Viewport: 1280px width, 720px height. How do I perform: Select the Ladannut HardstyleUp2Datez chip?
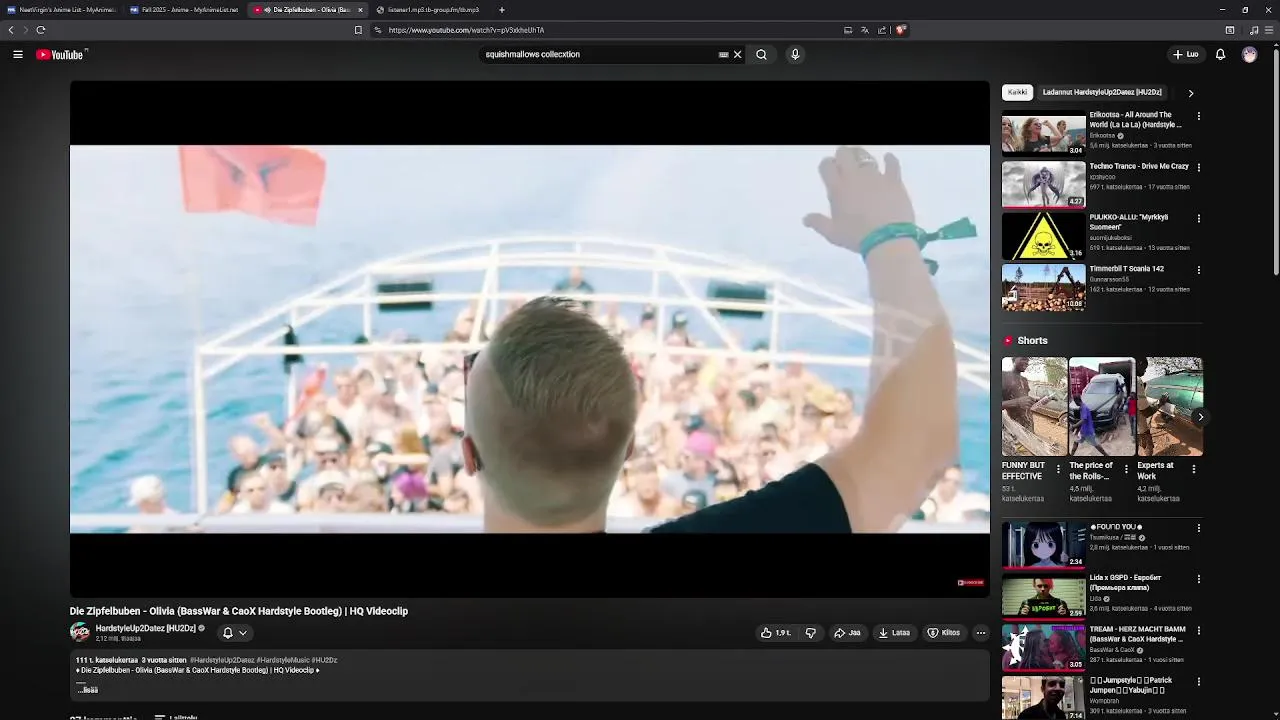1102,92
